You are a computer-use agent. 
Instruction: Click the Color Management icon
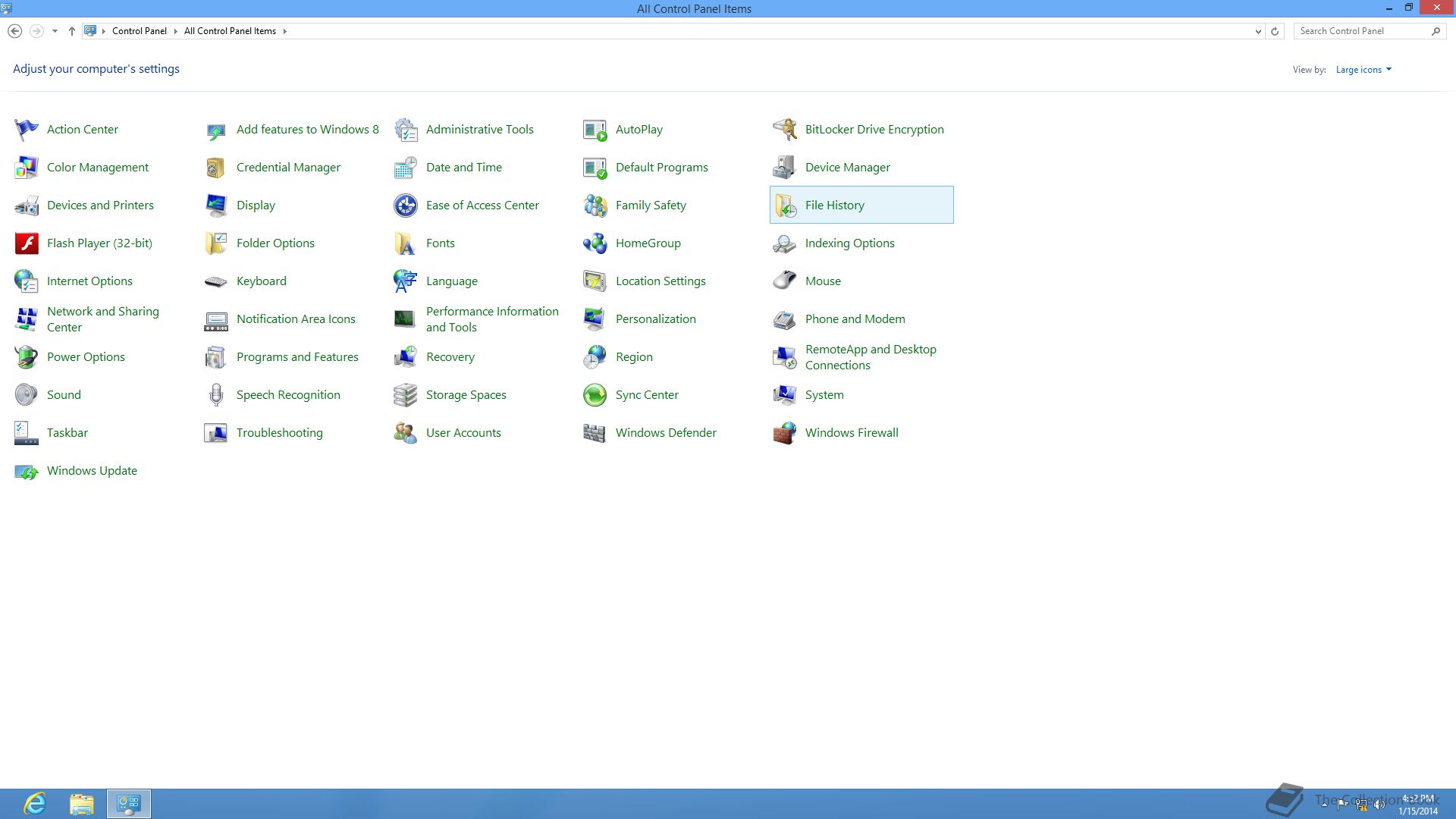[x=27, y=168]
